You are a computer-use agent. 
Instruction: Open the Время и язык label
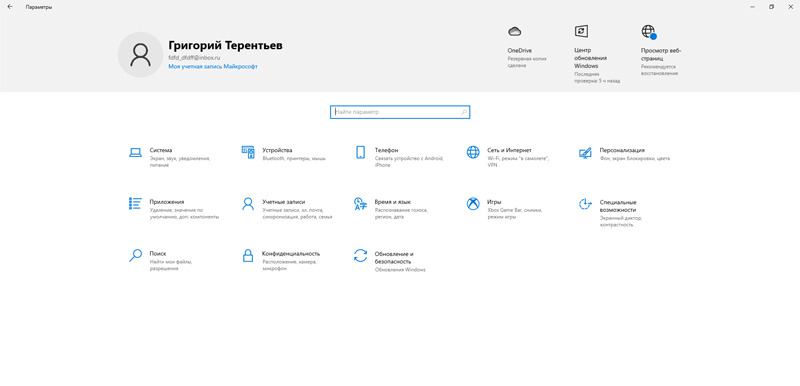393,202
